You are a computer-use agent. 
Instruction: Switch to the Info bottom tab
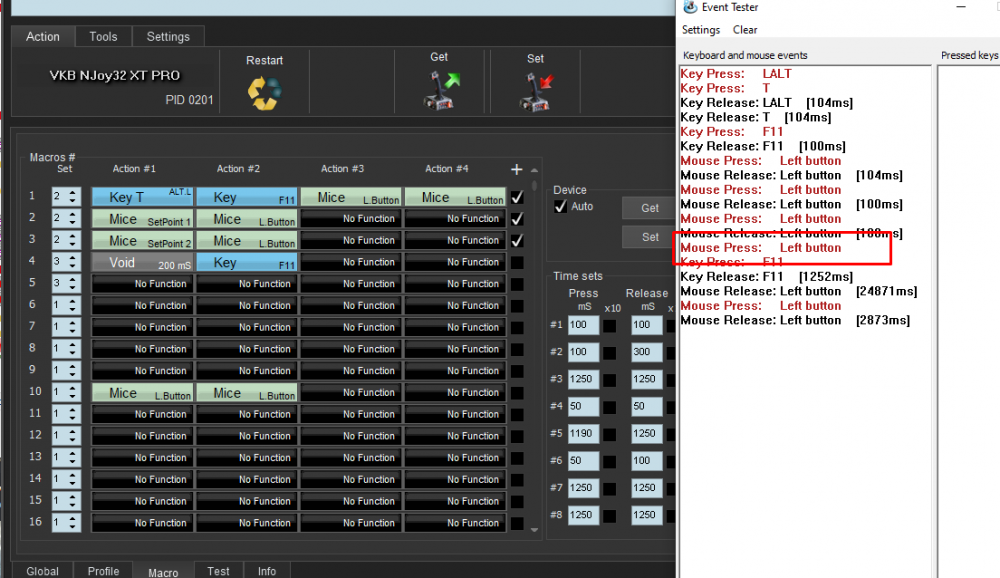click(267, 571)
